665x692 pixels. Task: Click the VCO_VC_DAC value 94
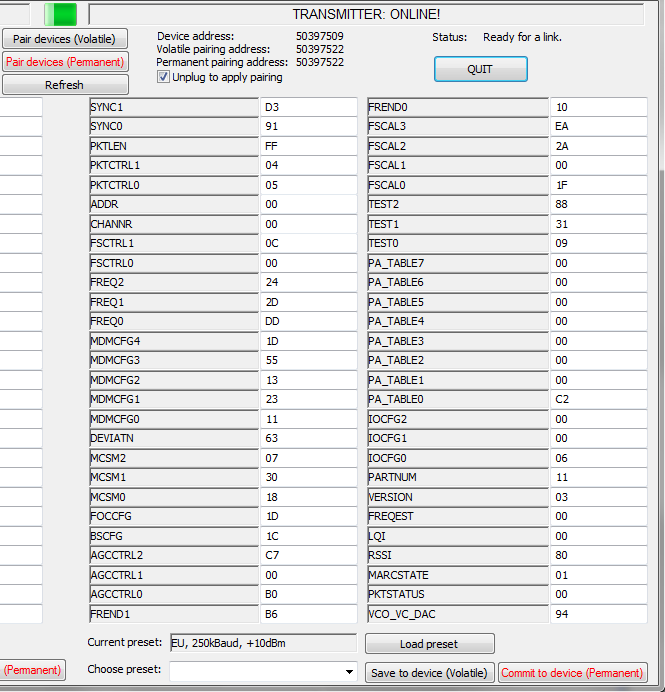click(599, 614)
